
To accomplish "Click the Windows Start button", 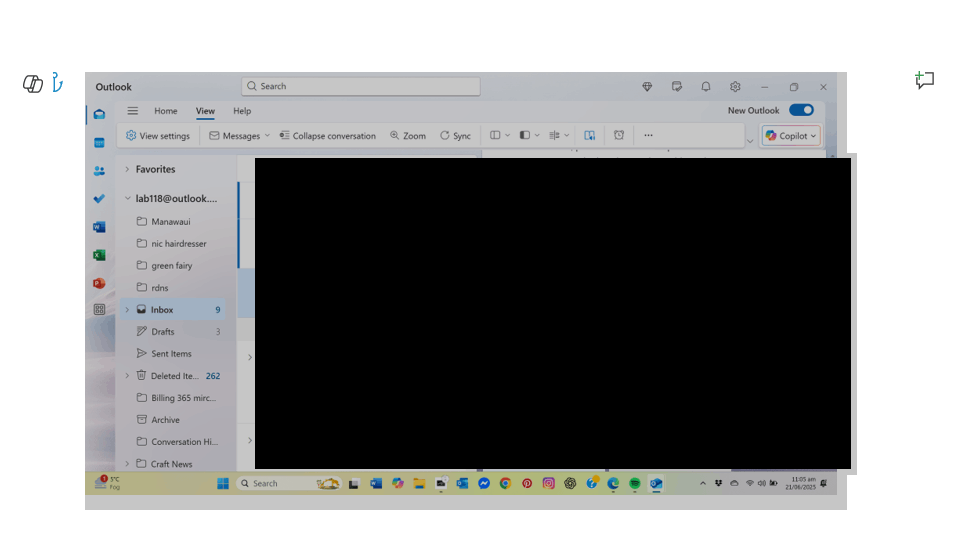I will coord(223,483).
